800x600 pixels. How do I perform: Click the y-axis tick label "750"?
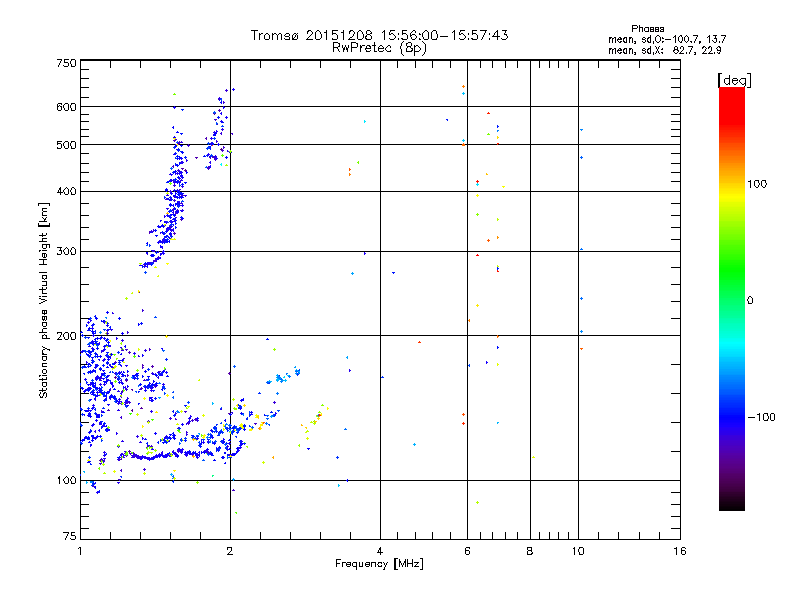pyautogui.click(x=66, y=63)
